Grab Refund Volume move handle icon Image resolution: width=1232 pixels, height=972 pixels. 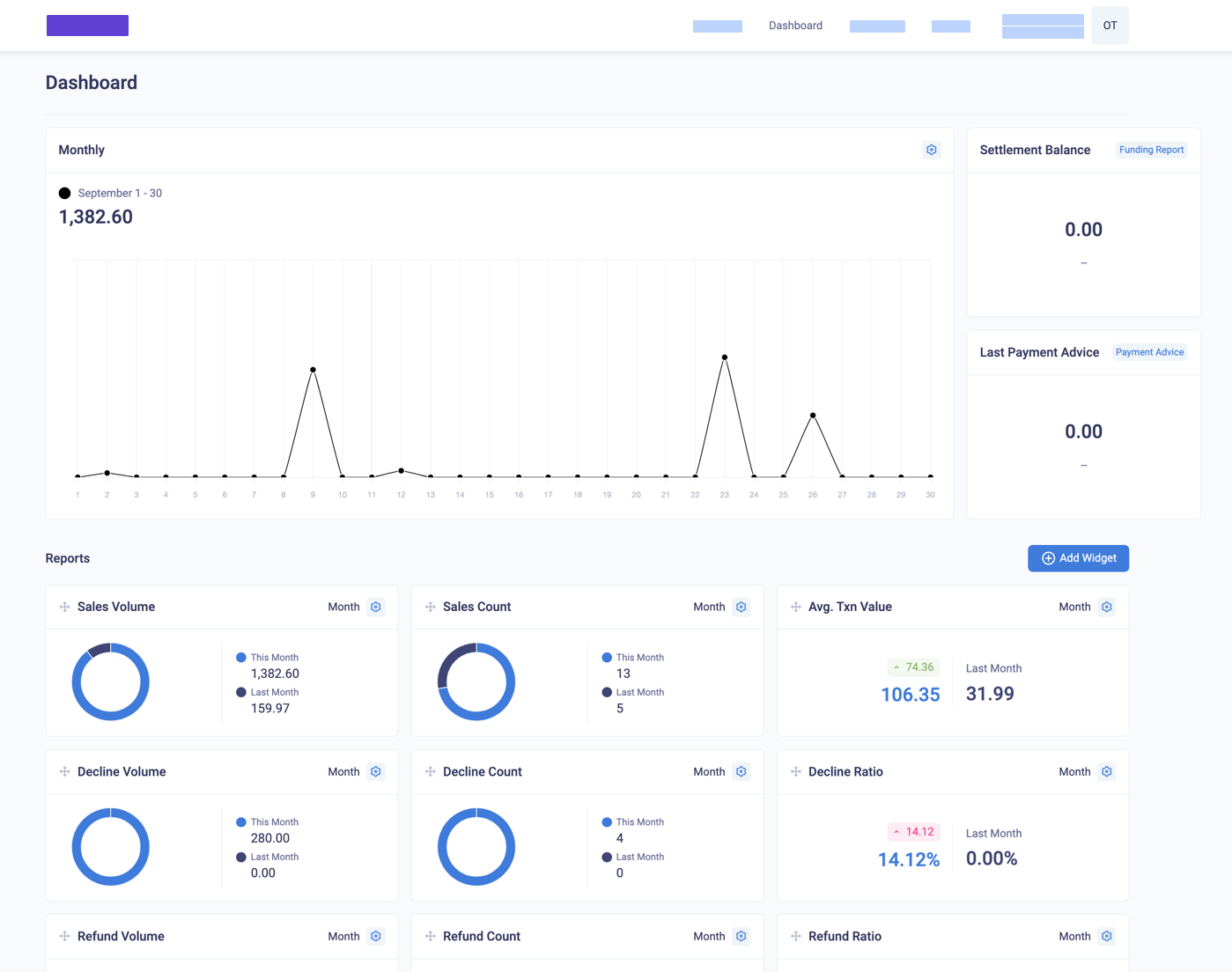tap(64, 936)
